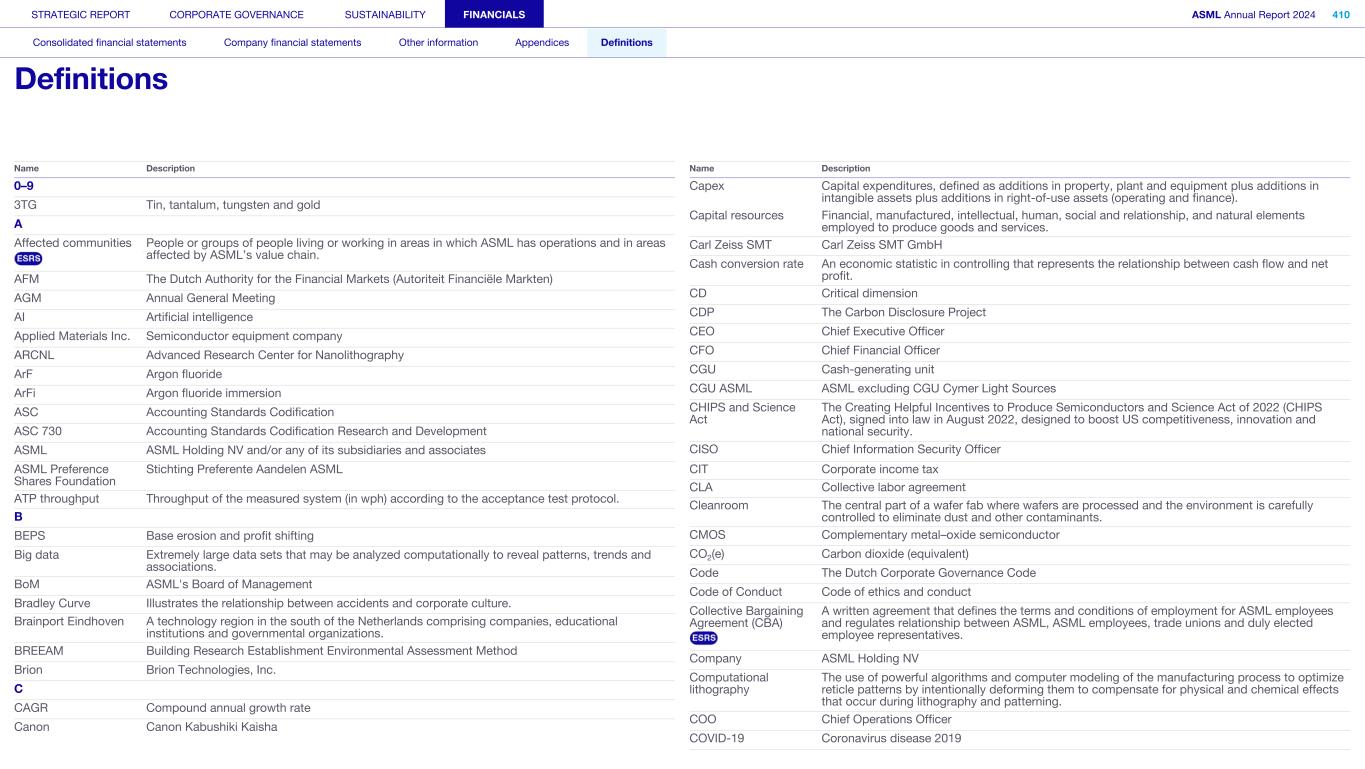Select the Computational lithography term
Viewport: 1365px width, 769px height.
(729, 684)
